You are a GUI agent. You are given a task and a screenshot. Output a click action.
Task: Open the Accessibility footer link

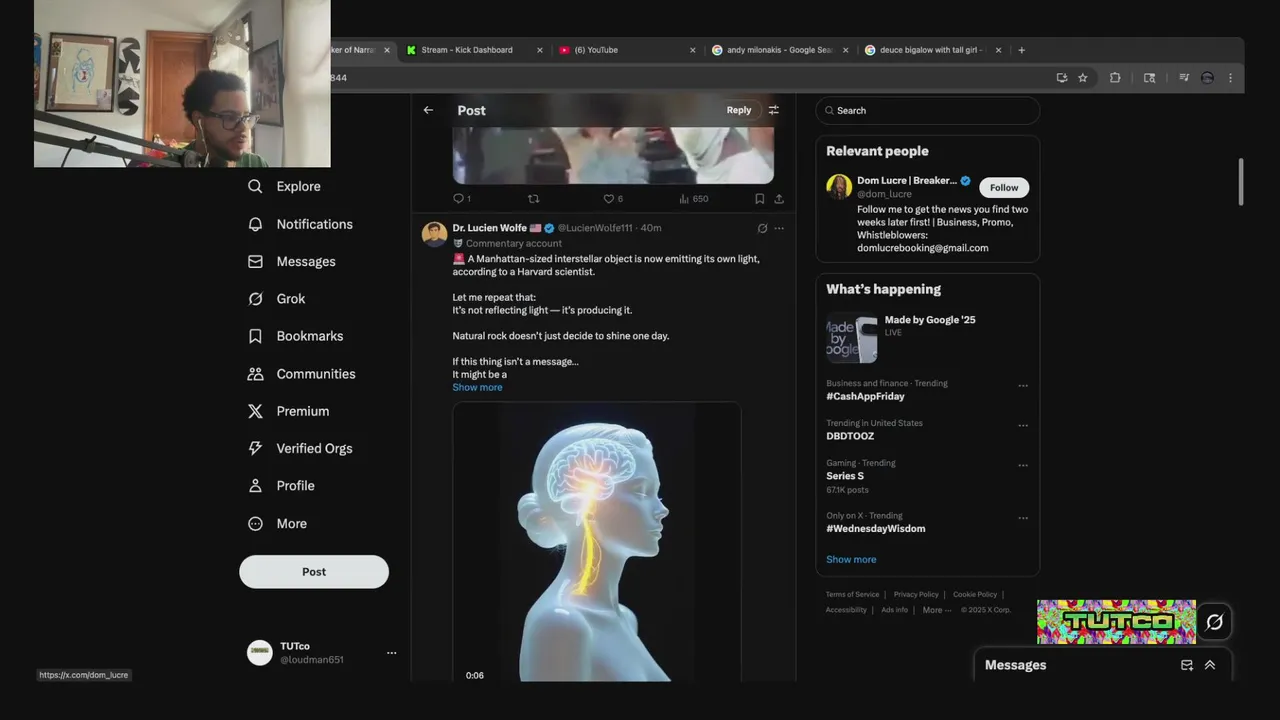846,610
